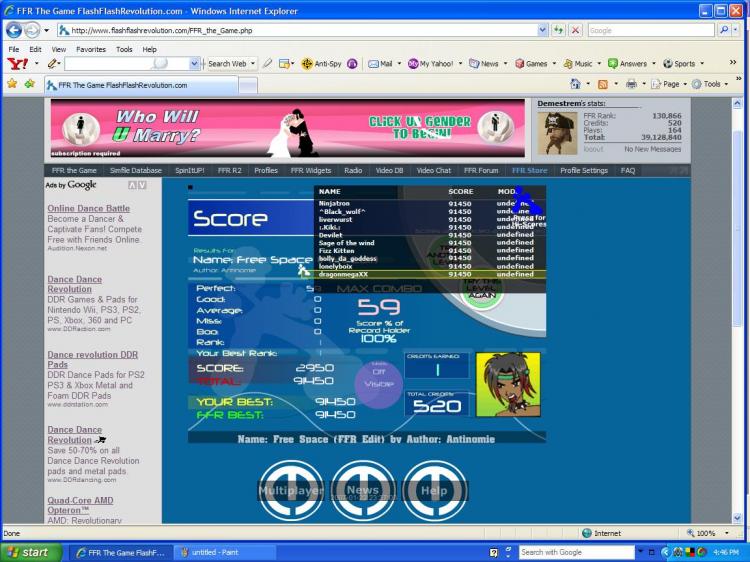Screen dimensions: 750x562
Task: Click the Yahoo! toolbar logo icon
Action: [x=17, y=64]
